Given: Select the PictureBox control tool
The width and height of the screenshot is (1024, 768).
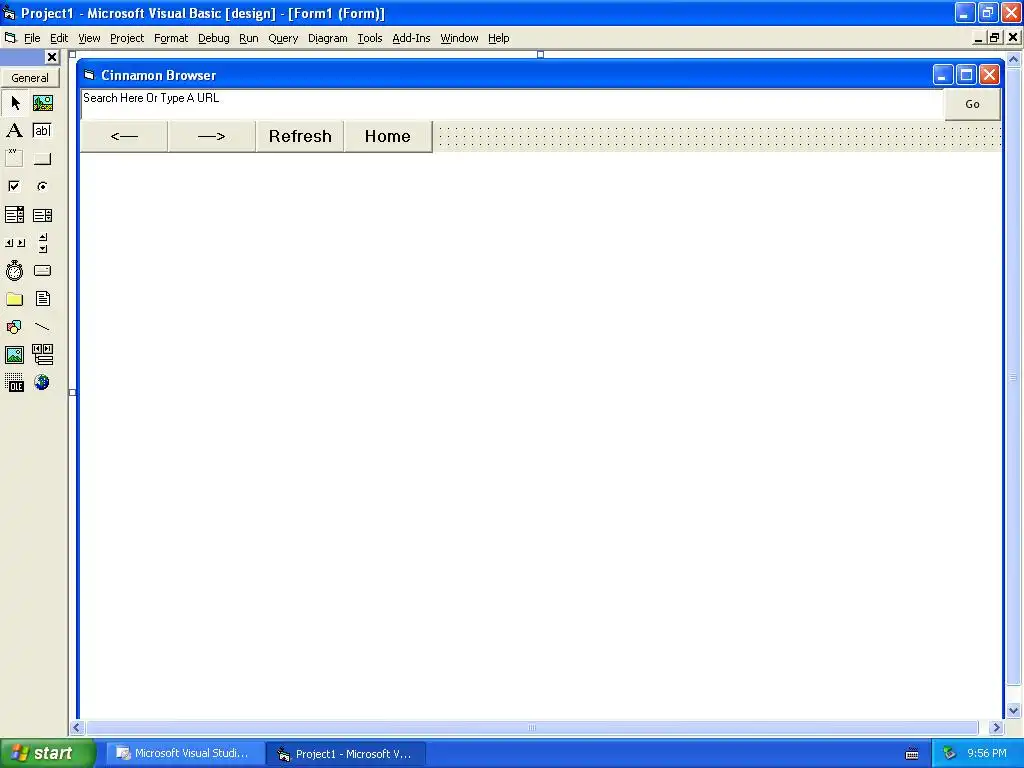Looking at the screenshot, I should point(42,103).
